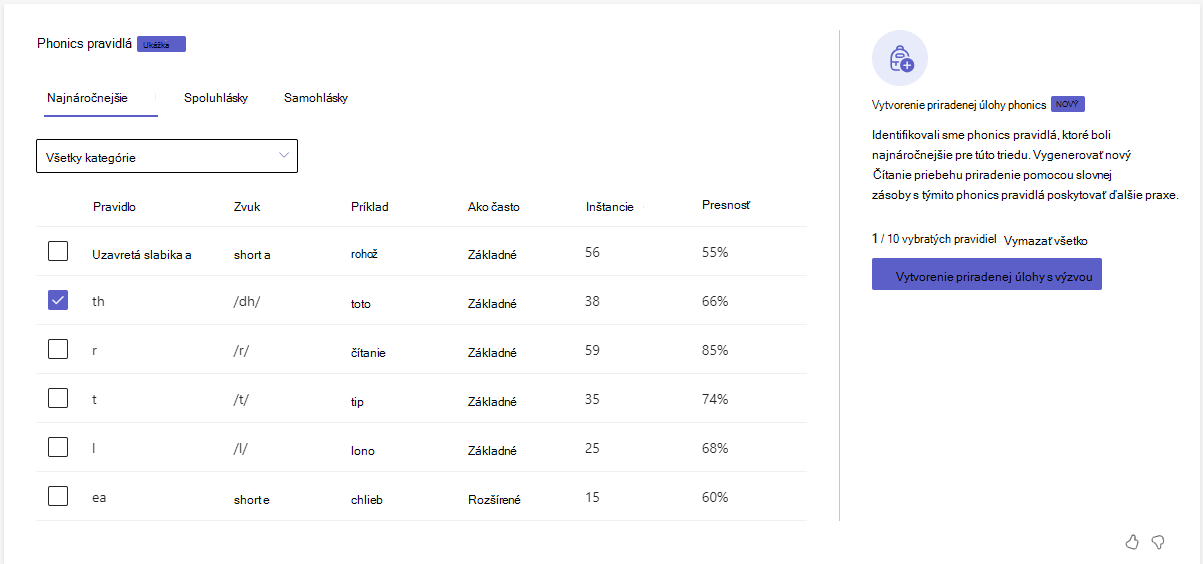
Task: Click the backpack assignment icon
Action: [900, 58]
